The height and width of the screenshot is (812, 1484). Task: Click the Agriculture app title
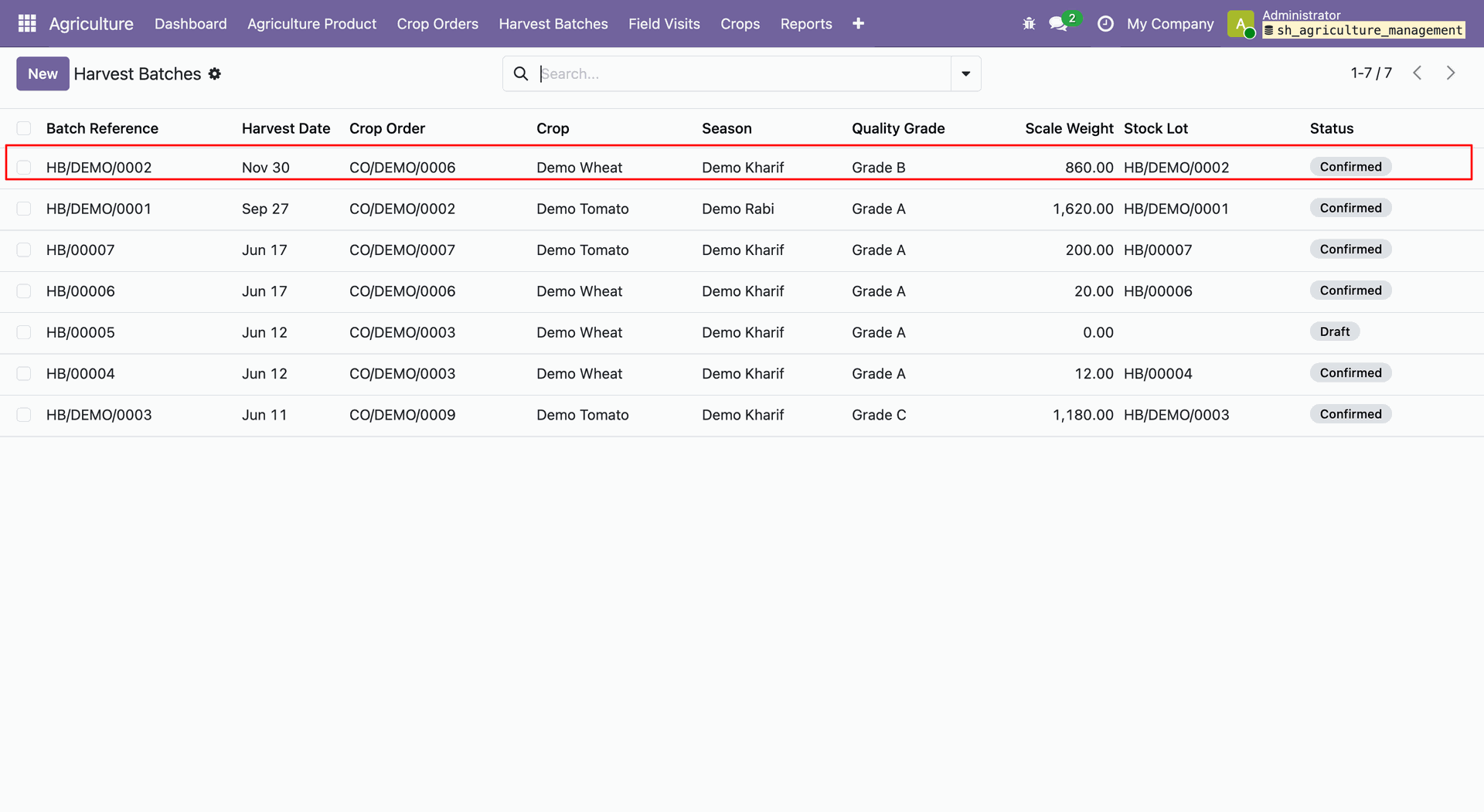[x=91, y=24]
